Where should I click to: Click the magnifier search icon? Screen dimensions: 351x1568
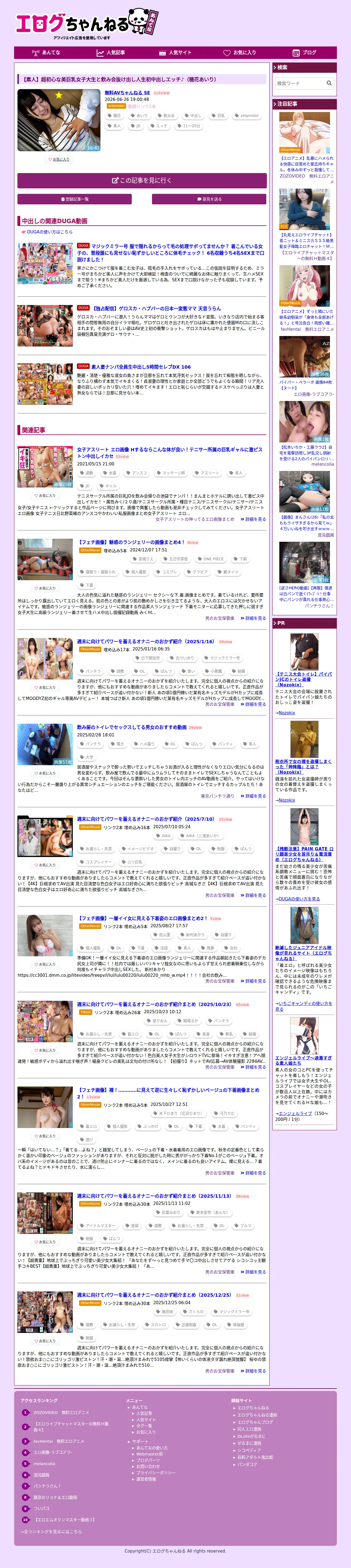point(329,84)
